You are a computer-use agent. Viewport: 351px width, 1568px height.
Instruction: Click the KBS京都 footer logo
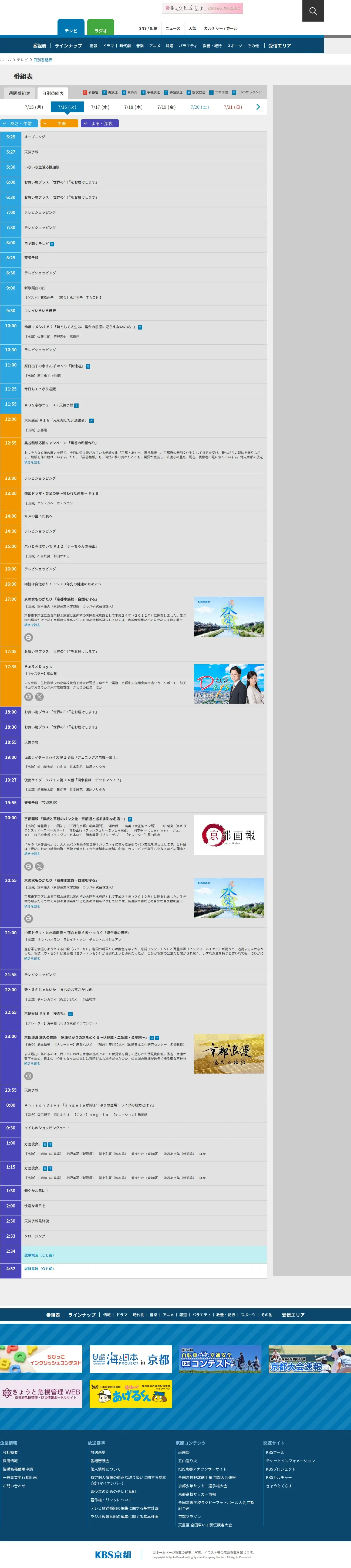(113, 1554)
